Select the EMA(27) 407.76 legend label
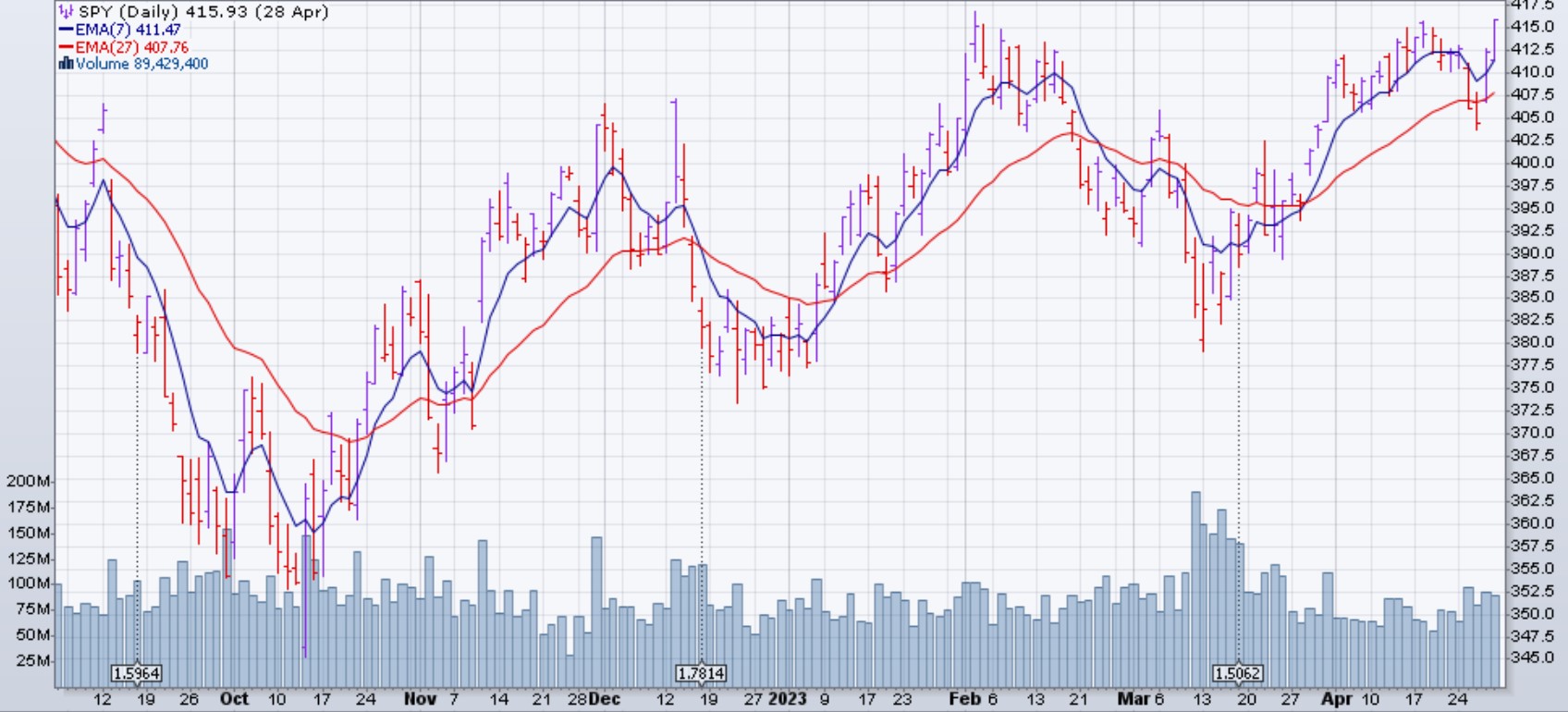This screenshot has height=712, width=1568. [132, 47]
